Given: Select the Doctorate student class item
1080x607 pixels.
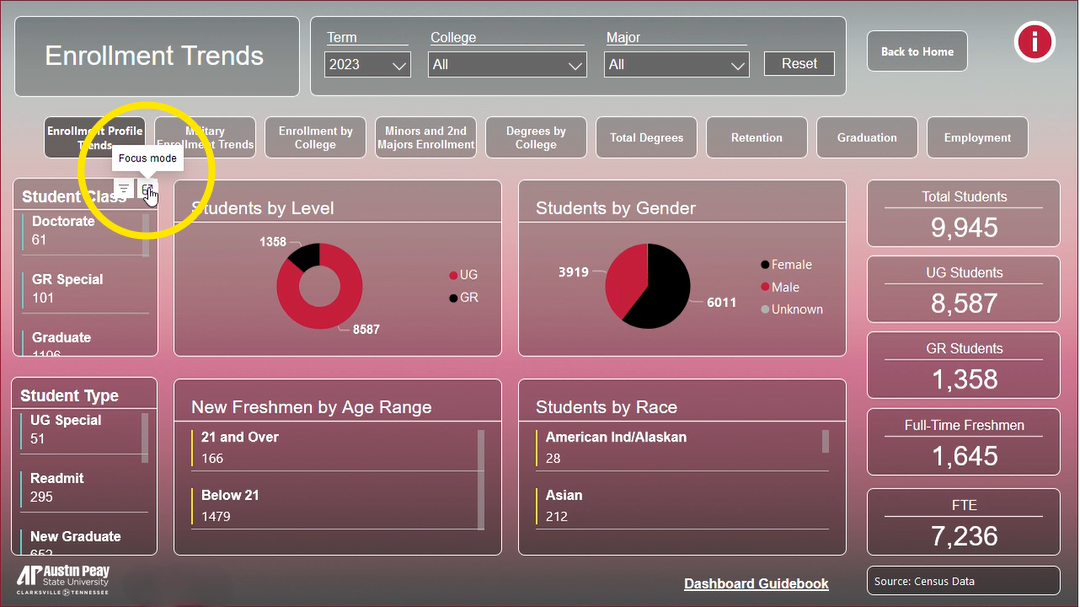Looking at the screenshot, I should 63,230.
